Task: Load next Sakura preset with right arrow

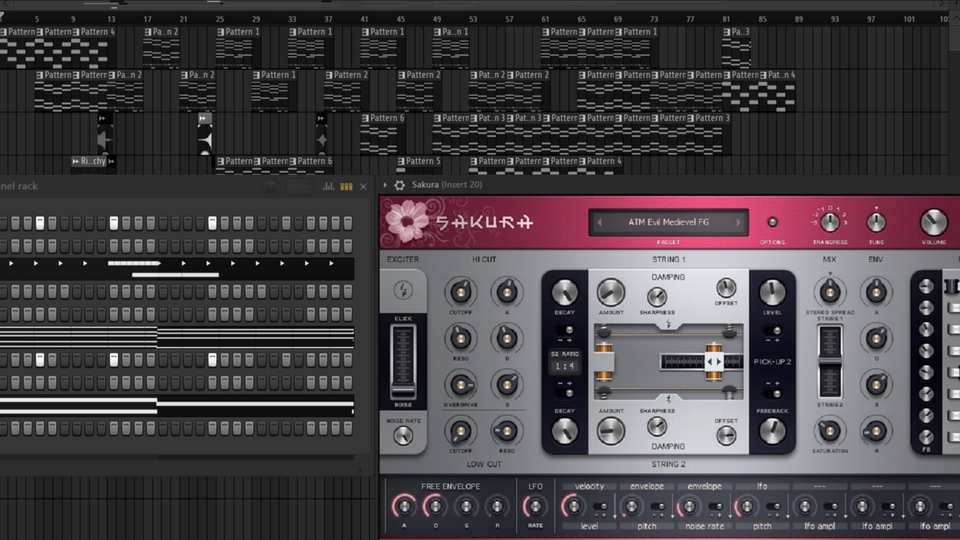Action: click(x=738, y=222)
